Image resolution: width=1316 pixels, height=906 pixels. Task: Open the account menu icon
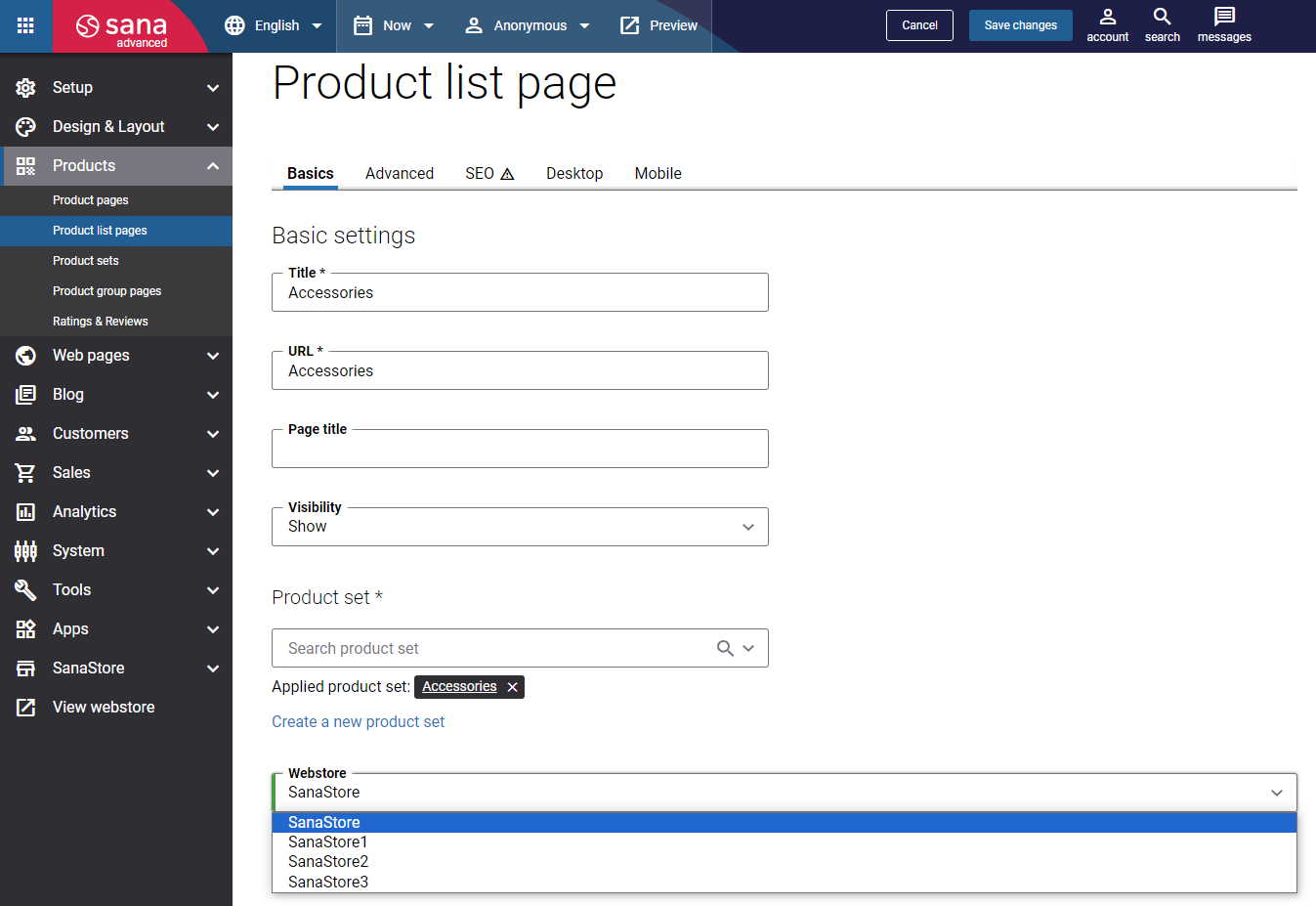click(1108, 17)
